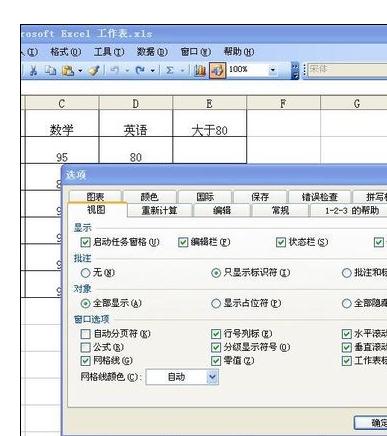Switch to the 图表 tab
Screen dimensions: 387x436
coord(95,197)
